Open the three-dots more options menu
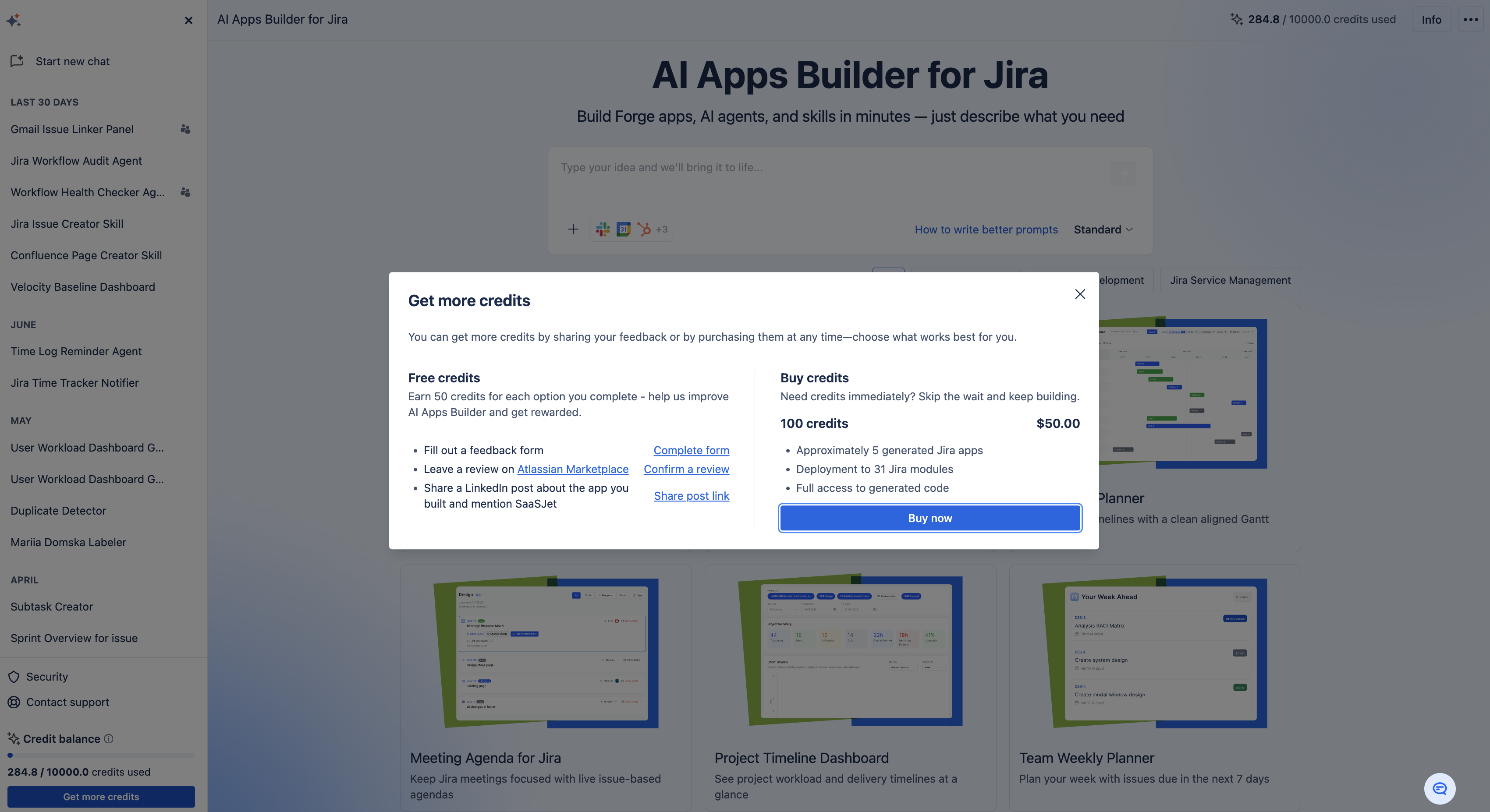This screenshot has width=1490, height=812. [x=1470, y=20]
